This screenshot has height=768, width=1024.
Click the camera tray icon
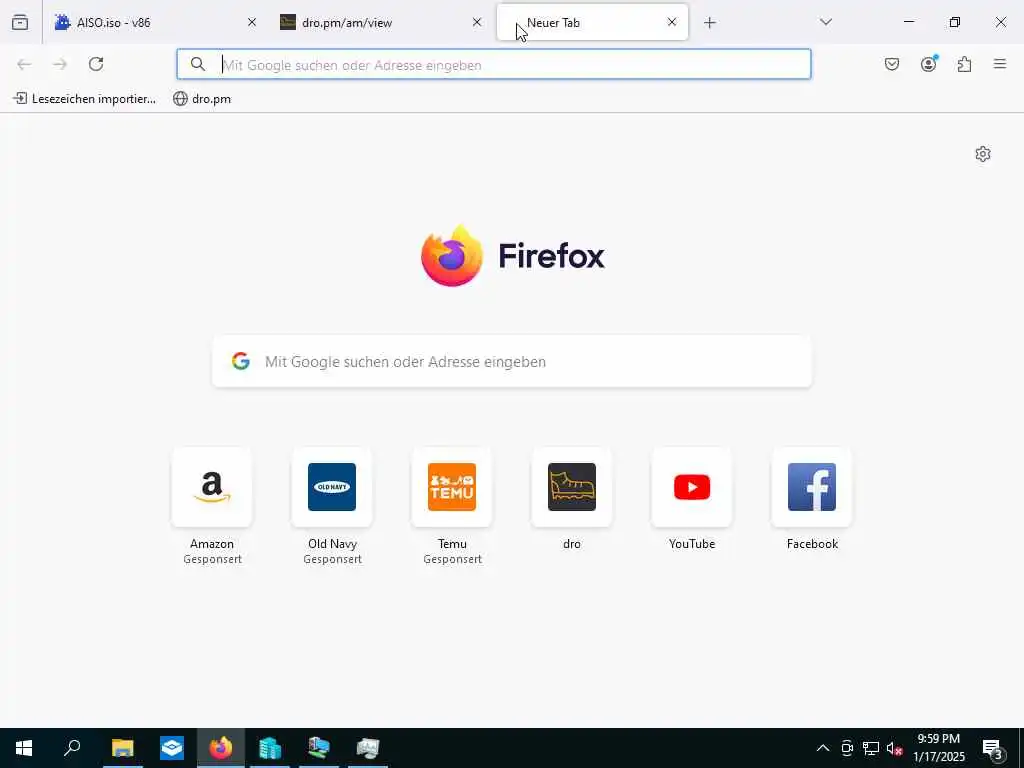pos(847,748)
